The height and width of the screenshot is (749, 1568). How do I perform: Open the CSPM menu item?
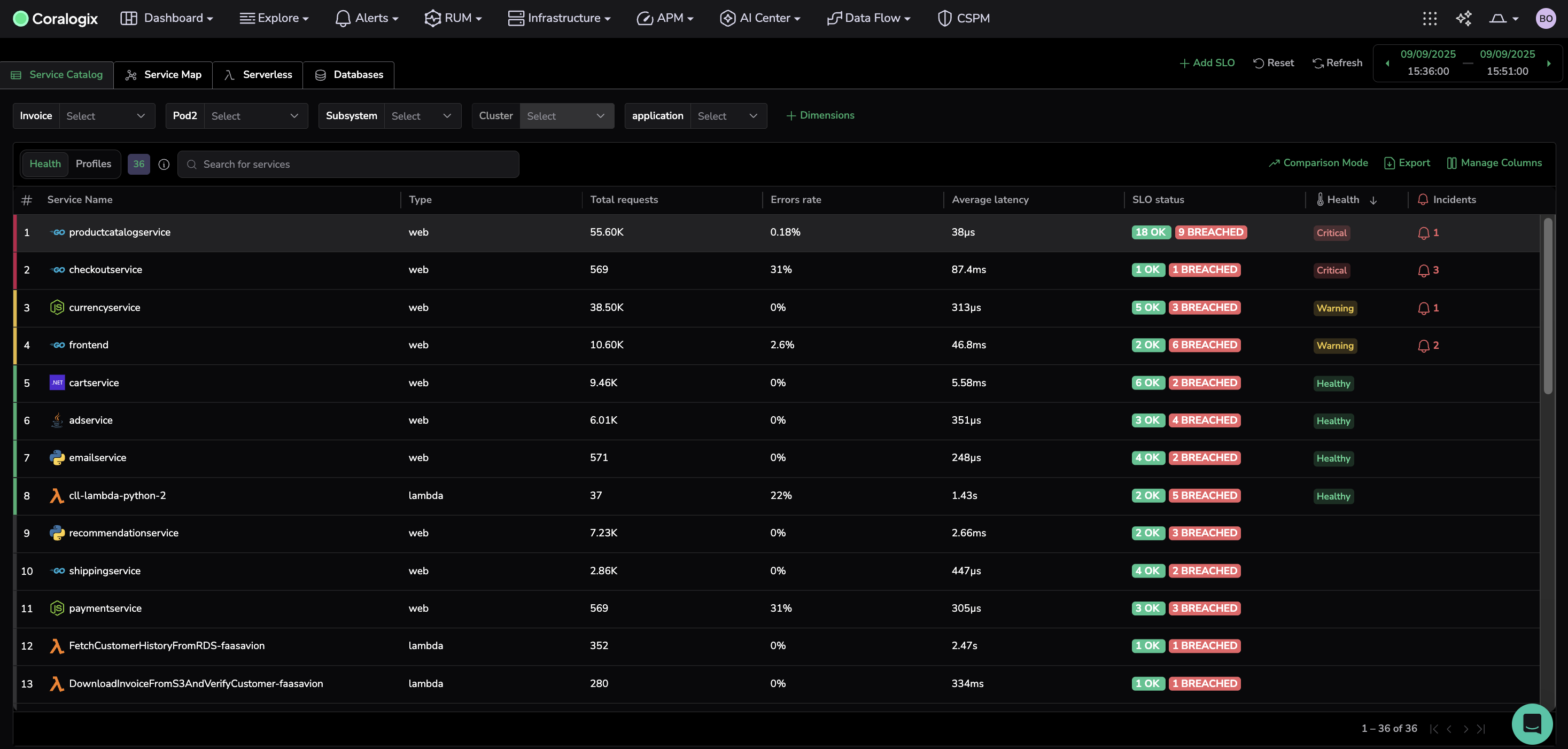964,18
